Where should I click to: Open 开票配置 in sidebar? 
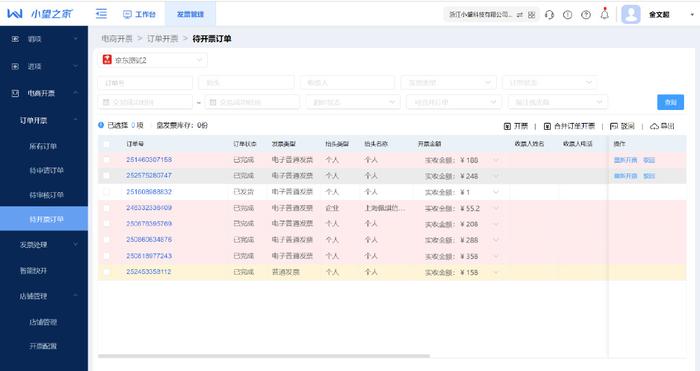pos(44,346)
